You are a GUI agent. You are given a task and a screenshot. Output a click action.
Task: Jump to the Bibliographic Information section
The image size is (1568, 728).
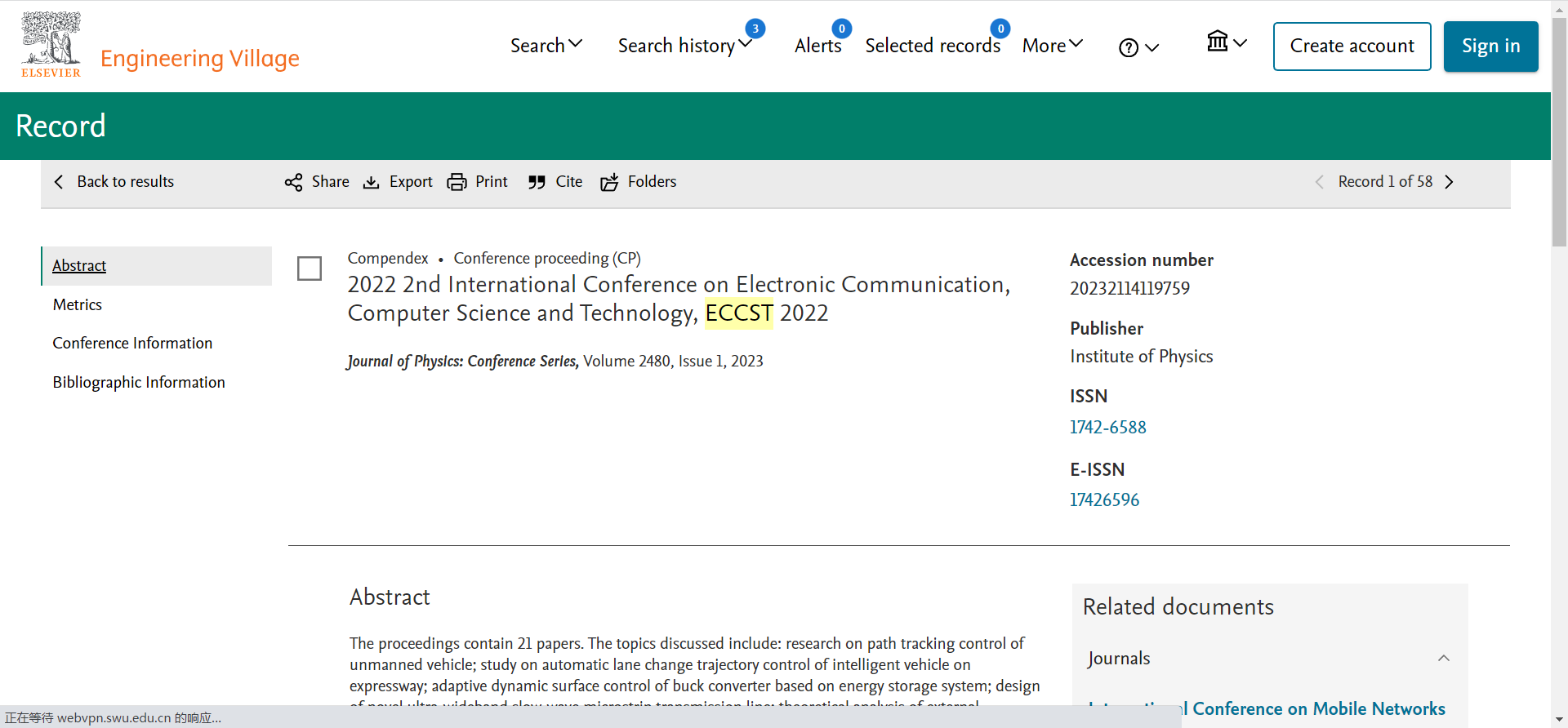pos(139,383)
